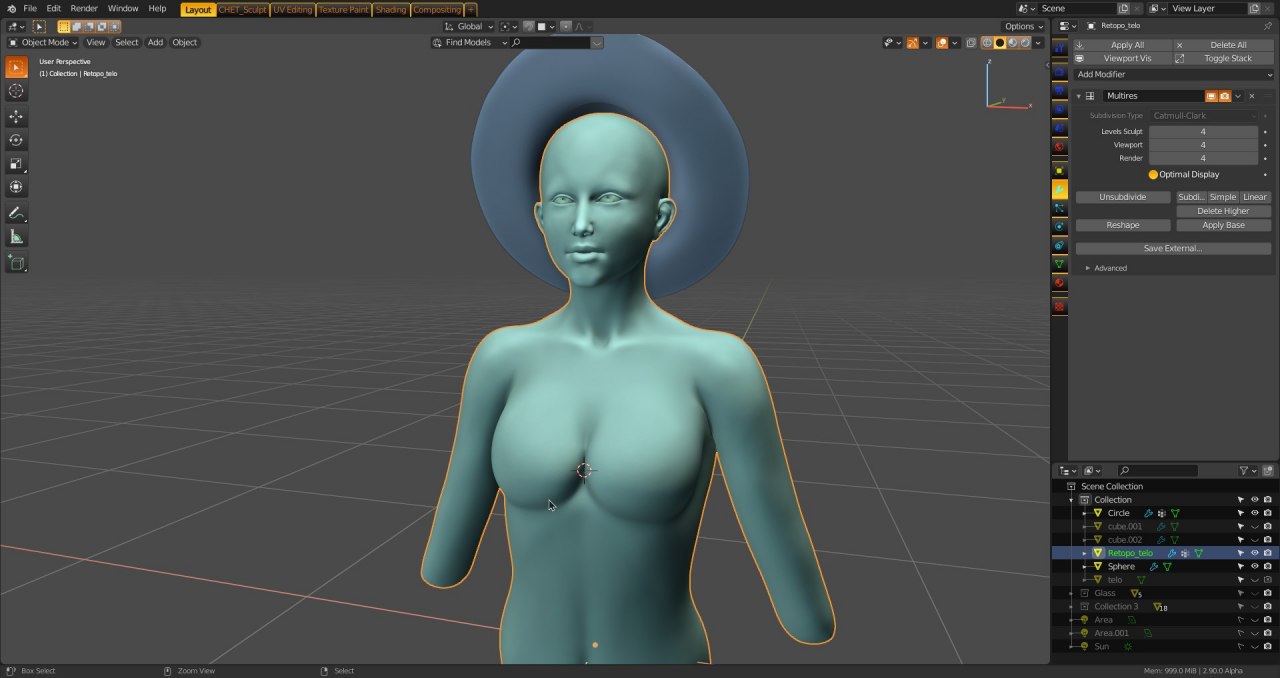Select the Annotate pencil tool

16,213
